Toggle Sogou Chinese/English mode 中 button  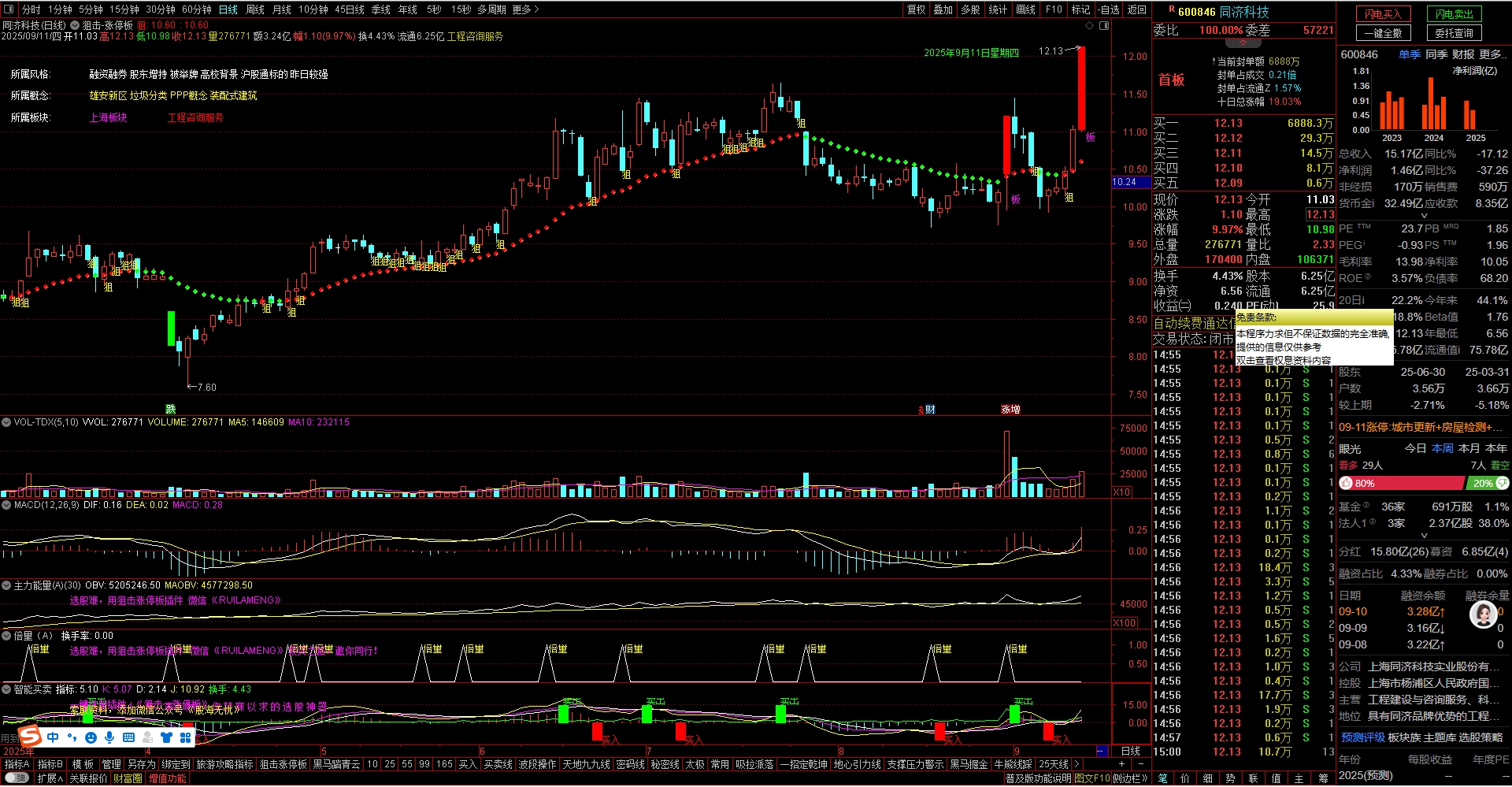click(x=53, y=737)
